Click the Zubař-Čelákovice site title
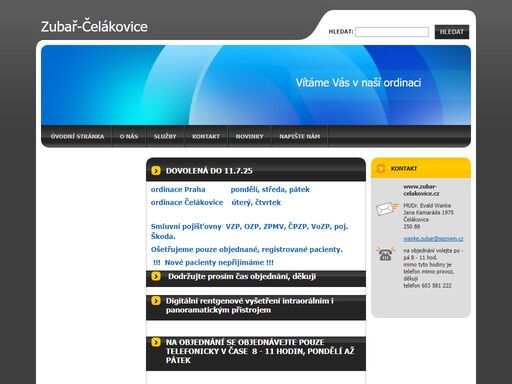Screen dimensions: 512x384 (94, 27)
